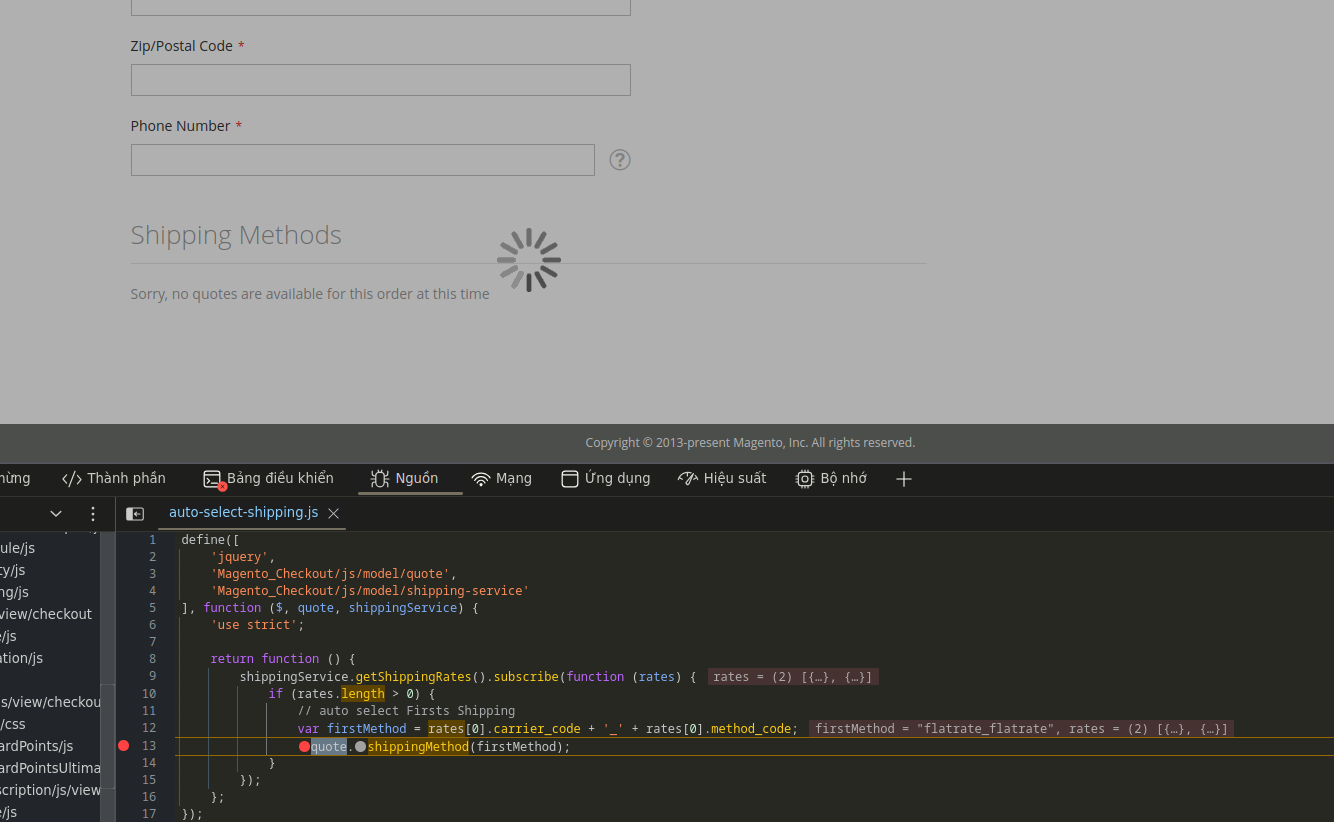Click the phone number help question-mark icon
Screen dimensions: 1334x822
(x=620, y=160)
